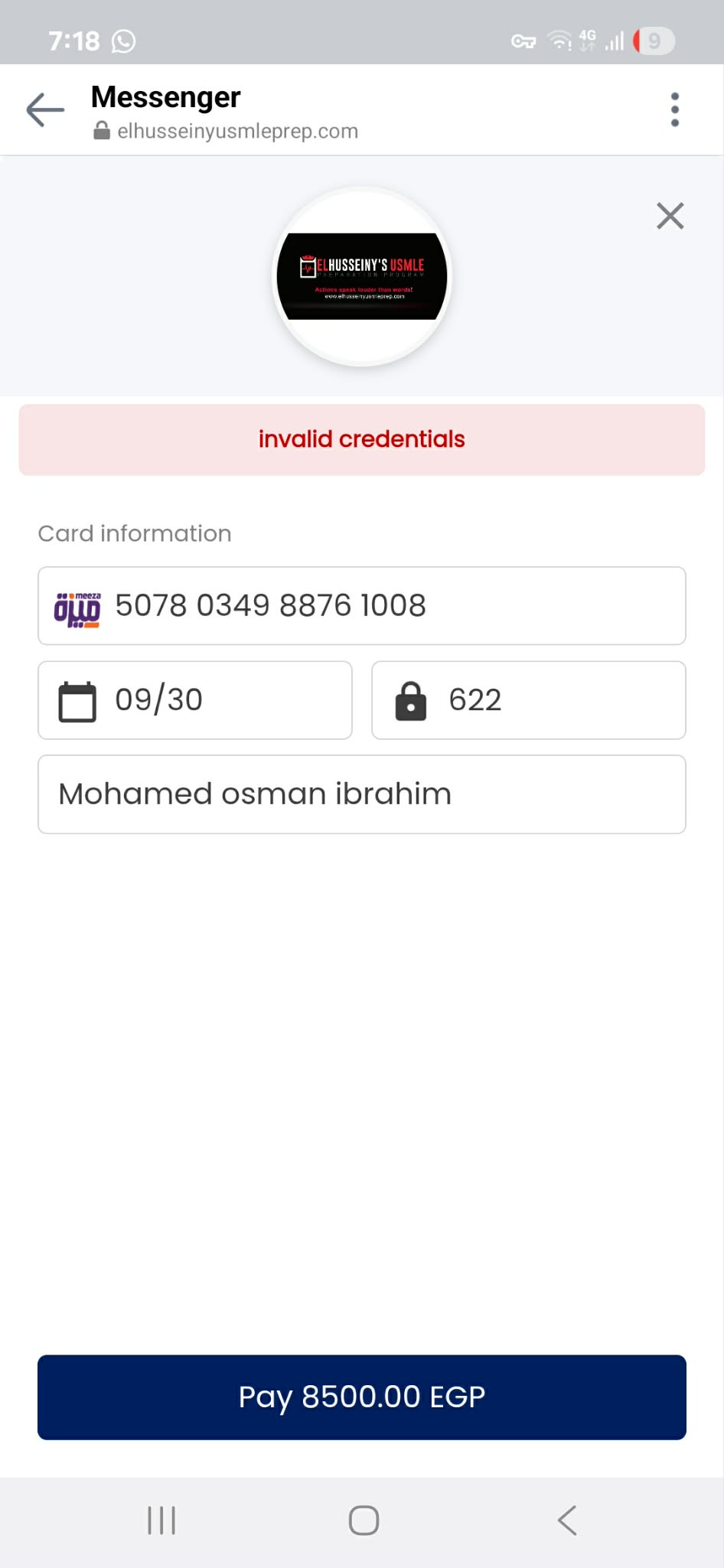Tap the secure lock icon beside URL

coord(101,132)
